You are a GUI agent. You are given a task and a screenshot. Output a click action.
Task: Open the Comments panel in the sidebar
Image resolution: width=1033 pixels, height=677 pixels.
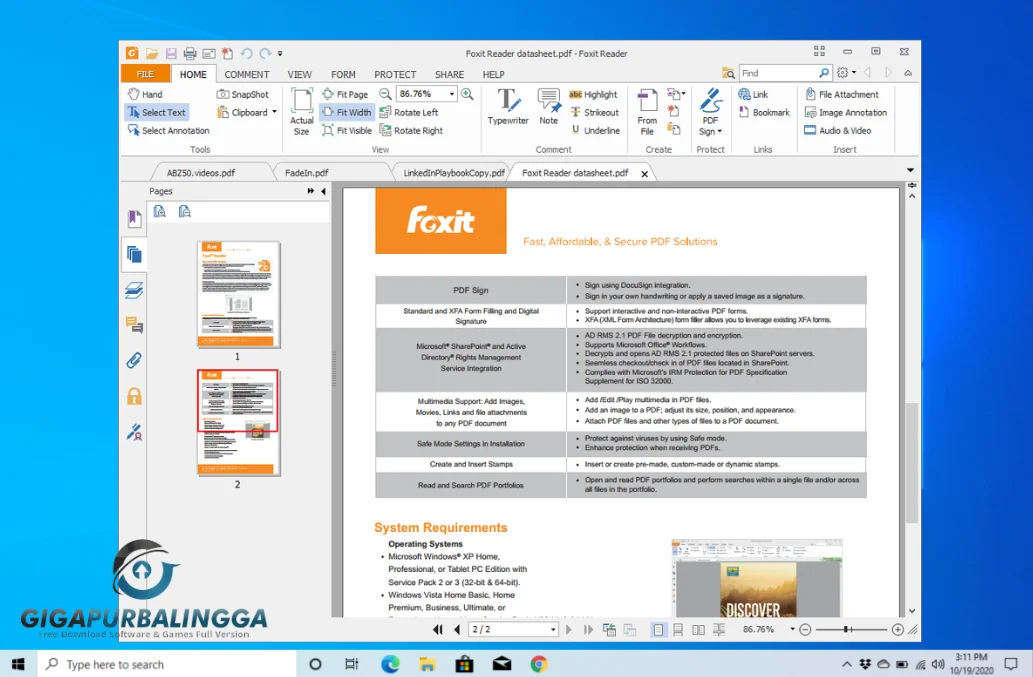(133, 325)
